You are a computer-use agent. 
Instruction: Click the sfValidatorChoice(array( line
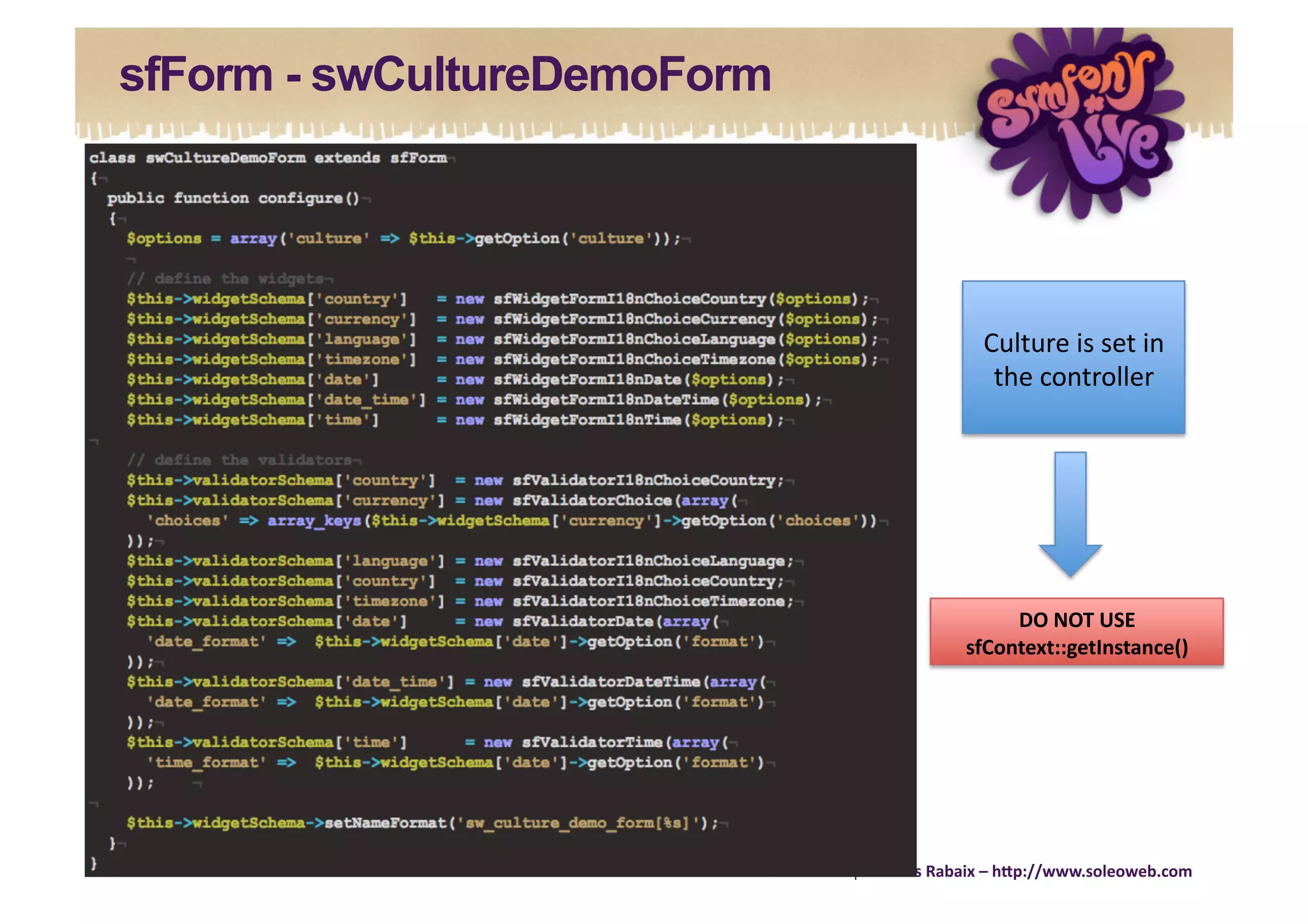432,500
